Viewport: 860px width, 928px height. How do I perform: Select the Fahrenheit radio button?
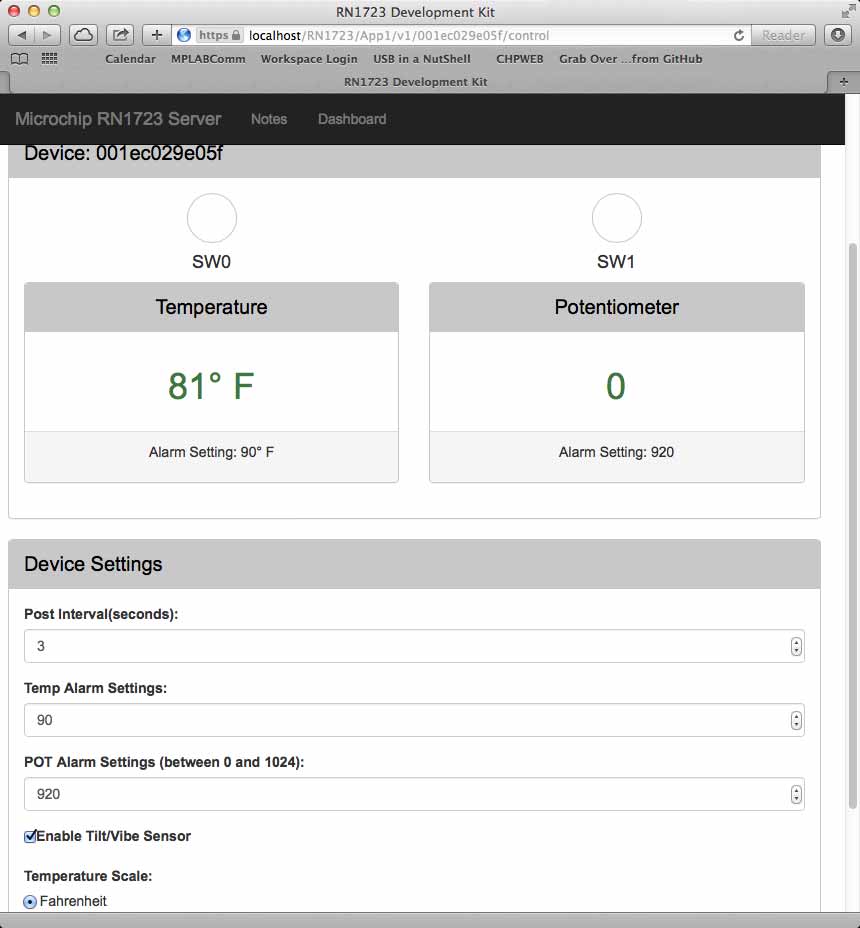click(30, 902)
